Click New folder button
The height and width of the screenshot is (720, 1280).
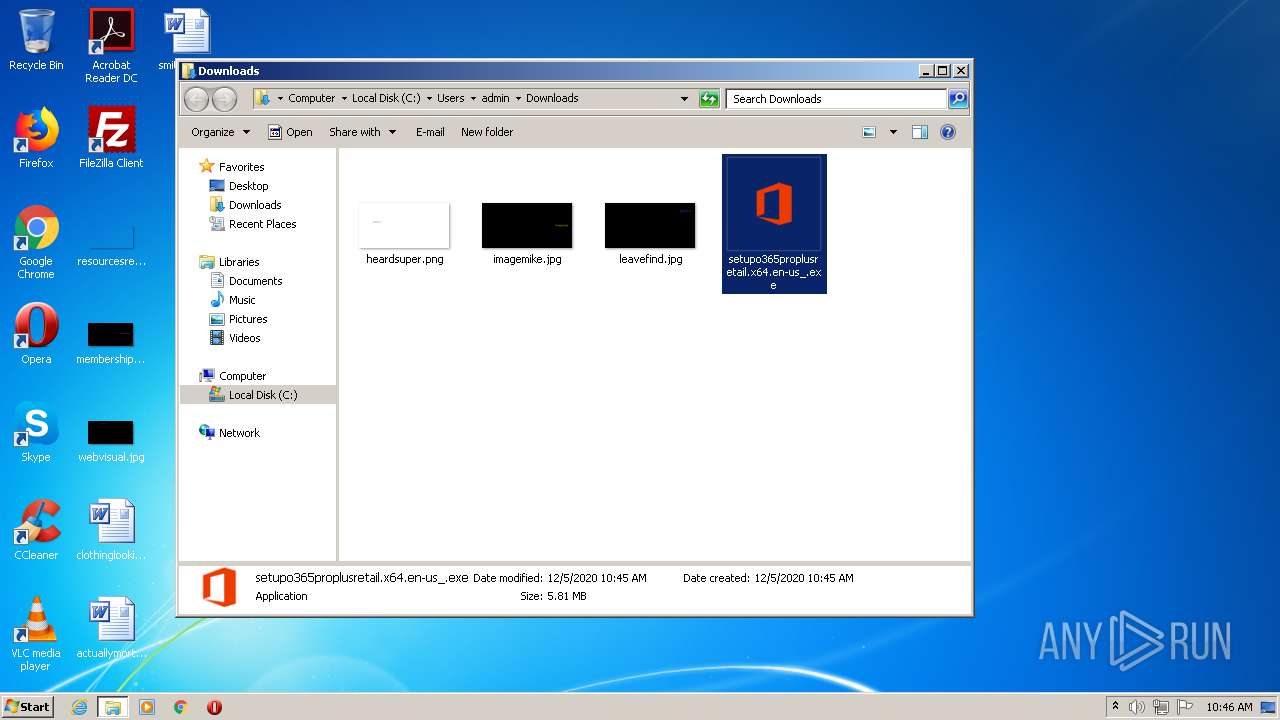(x=487, y=132)
